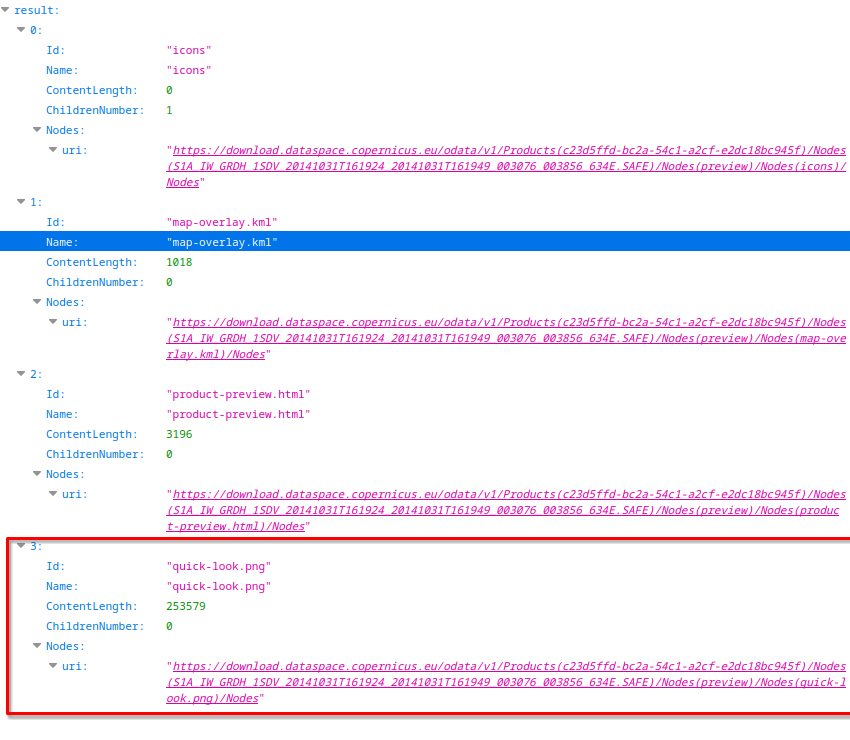Collapse the top-level result node
This screenshot has height=740, width=850.
pos(6,10)
